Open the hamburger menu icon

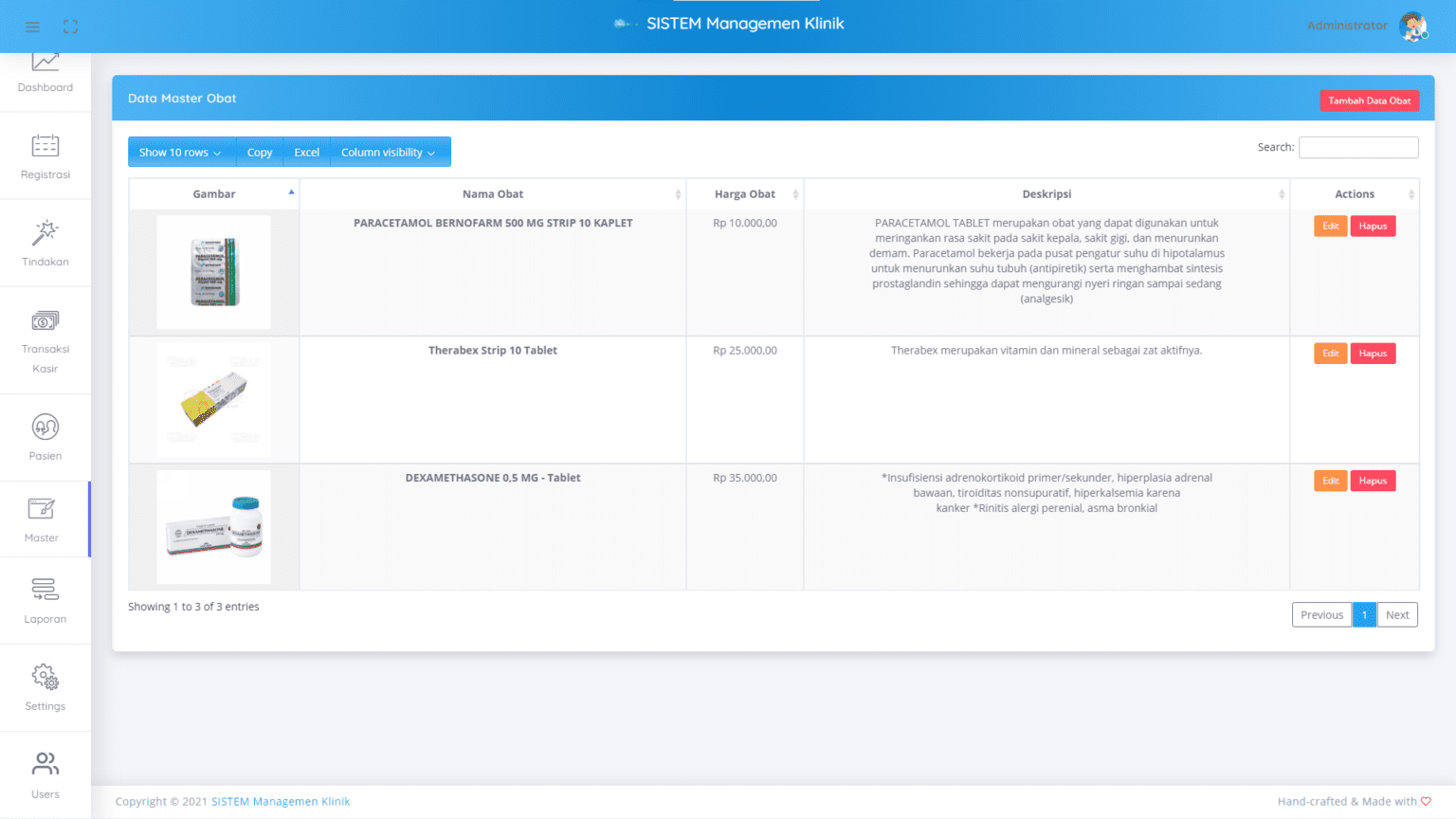pos(32,27)
